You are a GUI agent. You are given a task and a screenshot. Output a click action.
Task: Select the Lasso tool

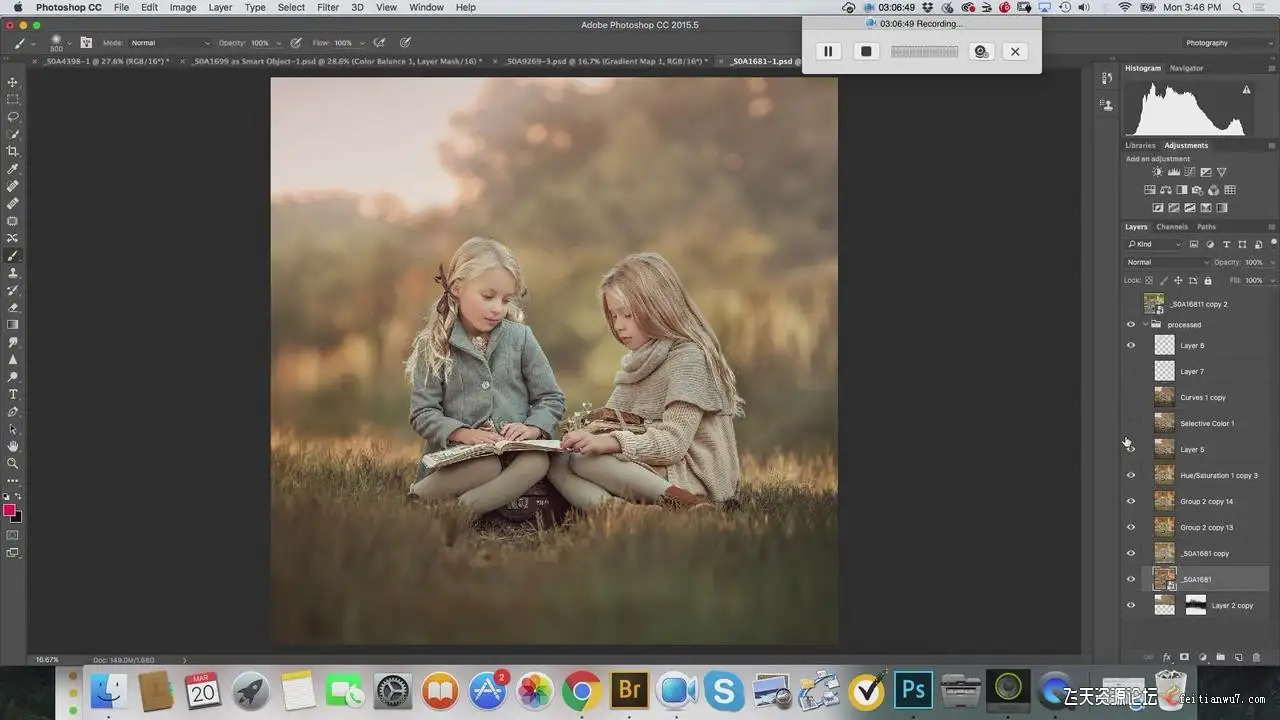[x=13, y=116]
